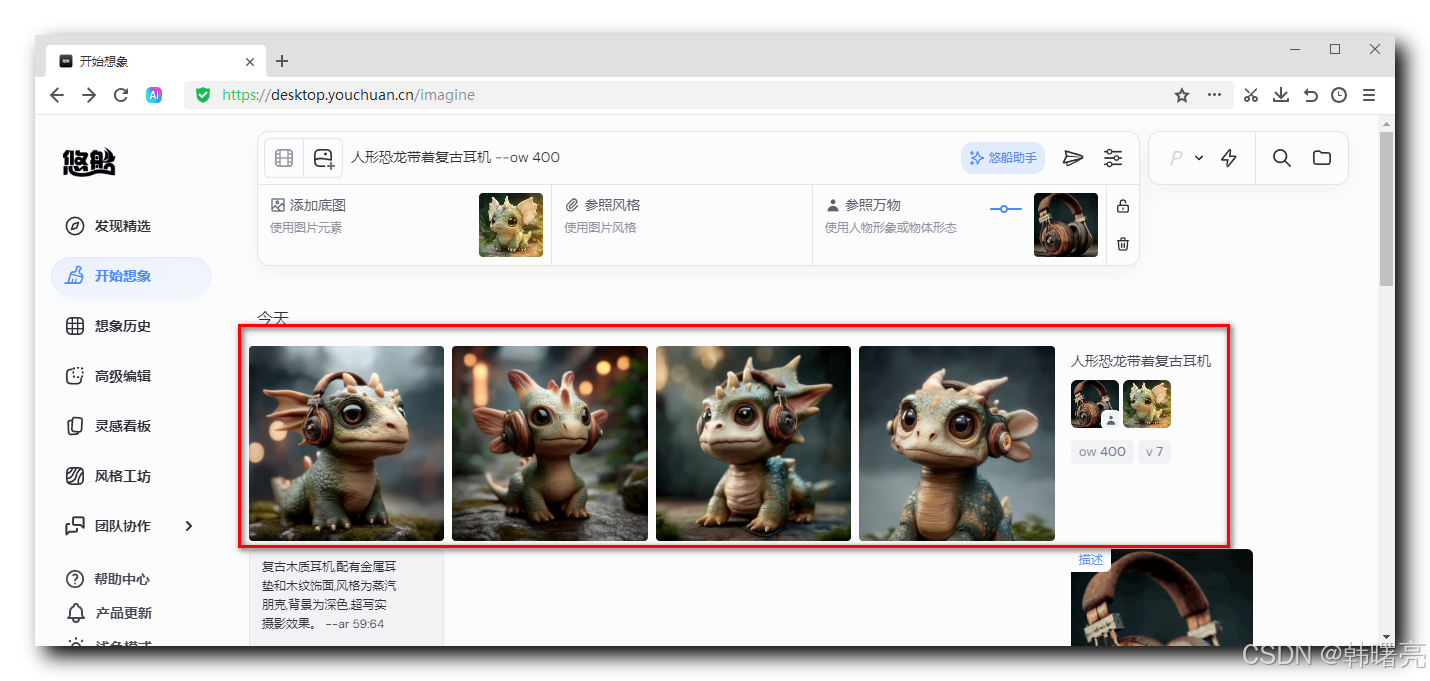
Task: Toggle the lock icon on reference panel
Action: point(1123,206)
